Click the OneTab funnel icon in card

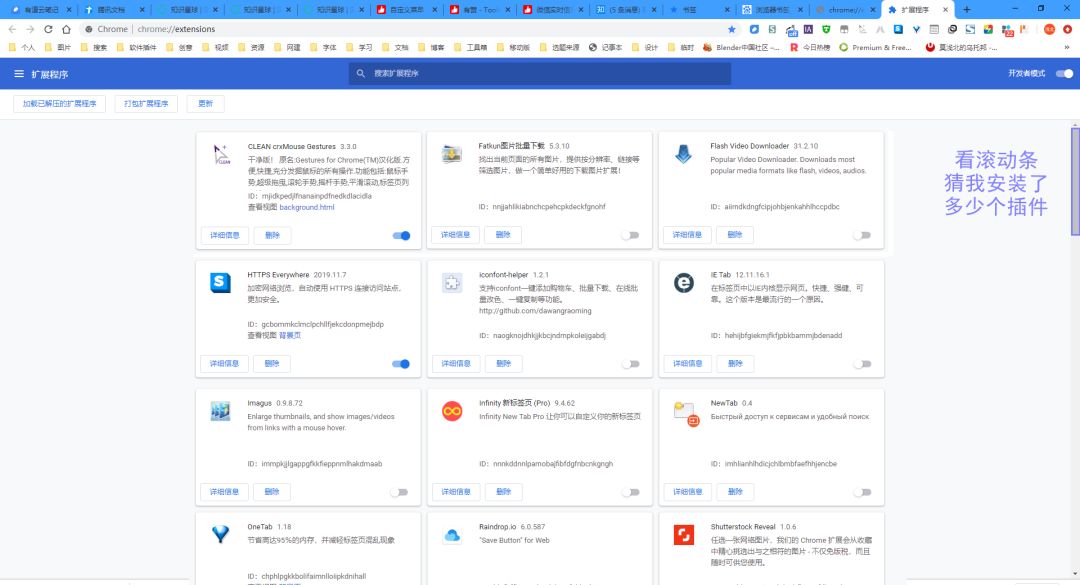[x=220, y=534]
